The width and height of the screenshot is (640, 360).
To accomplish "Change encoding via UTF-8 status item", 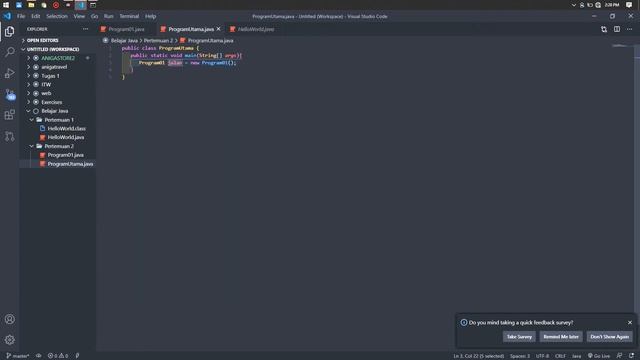I will click(542, 356).
